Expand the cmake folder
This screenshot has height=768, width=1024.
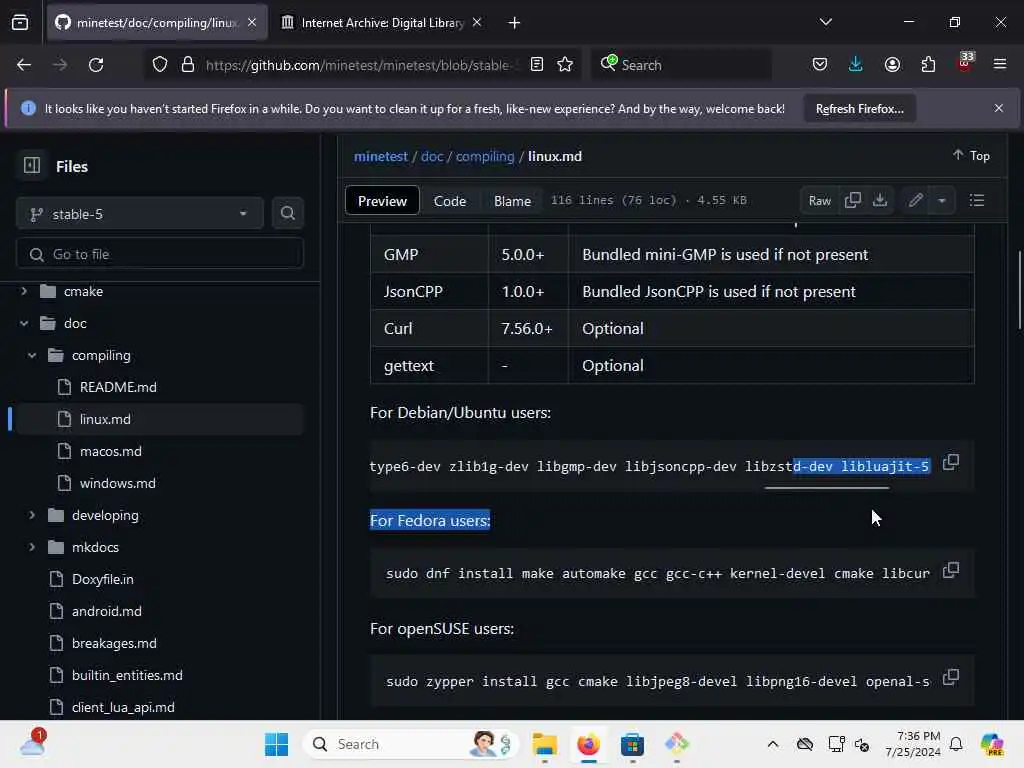point(24,291)
